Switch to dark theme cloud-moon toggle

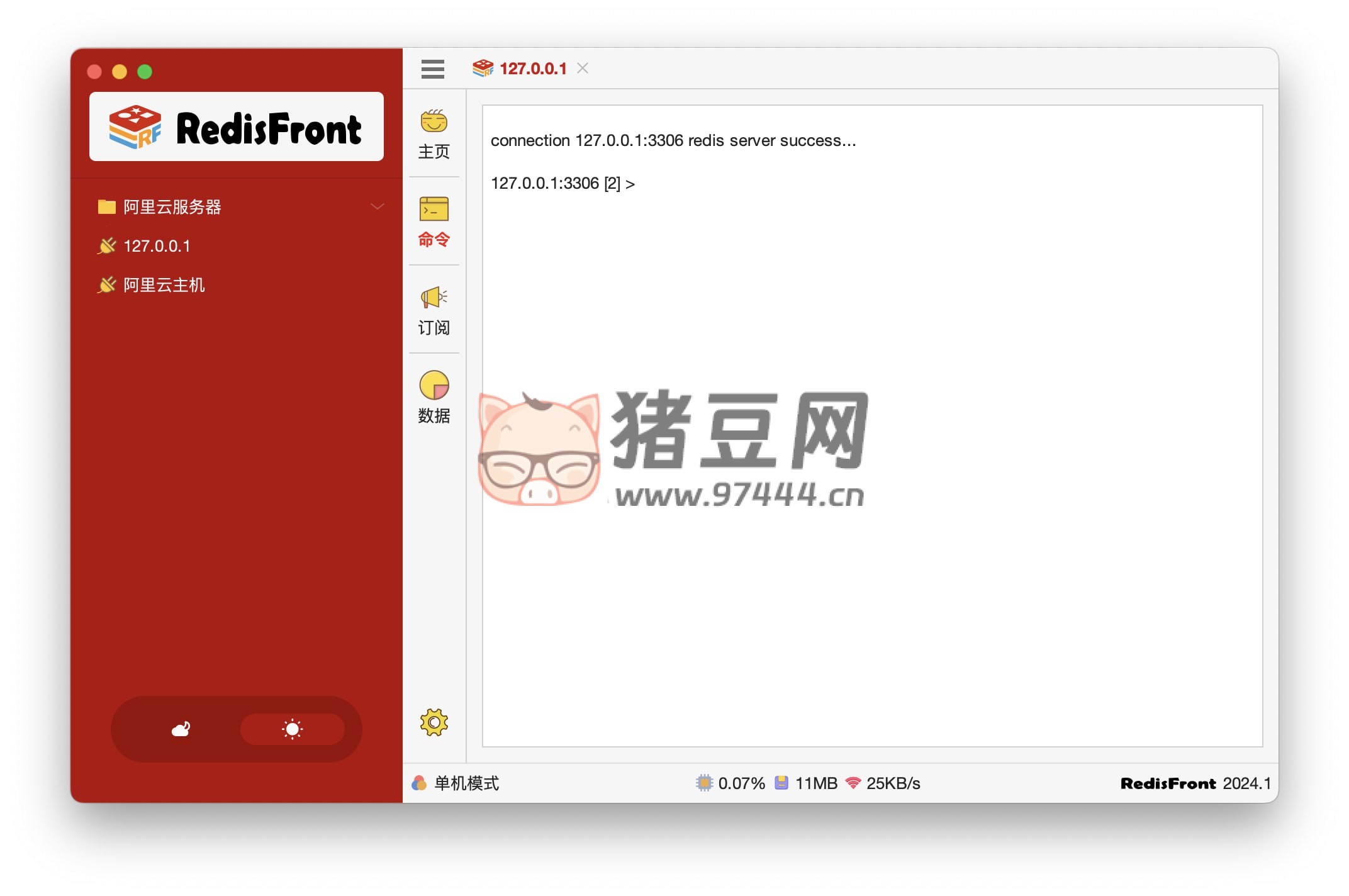(x=181, y=729)
